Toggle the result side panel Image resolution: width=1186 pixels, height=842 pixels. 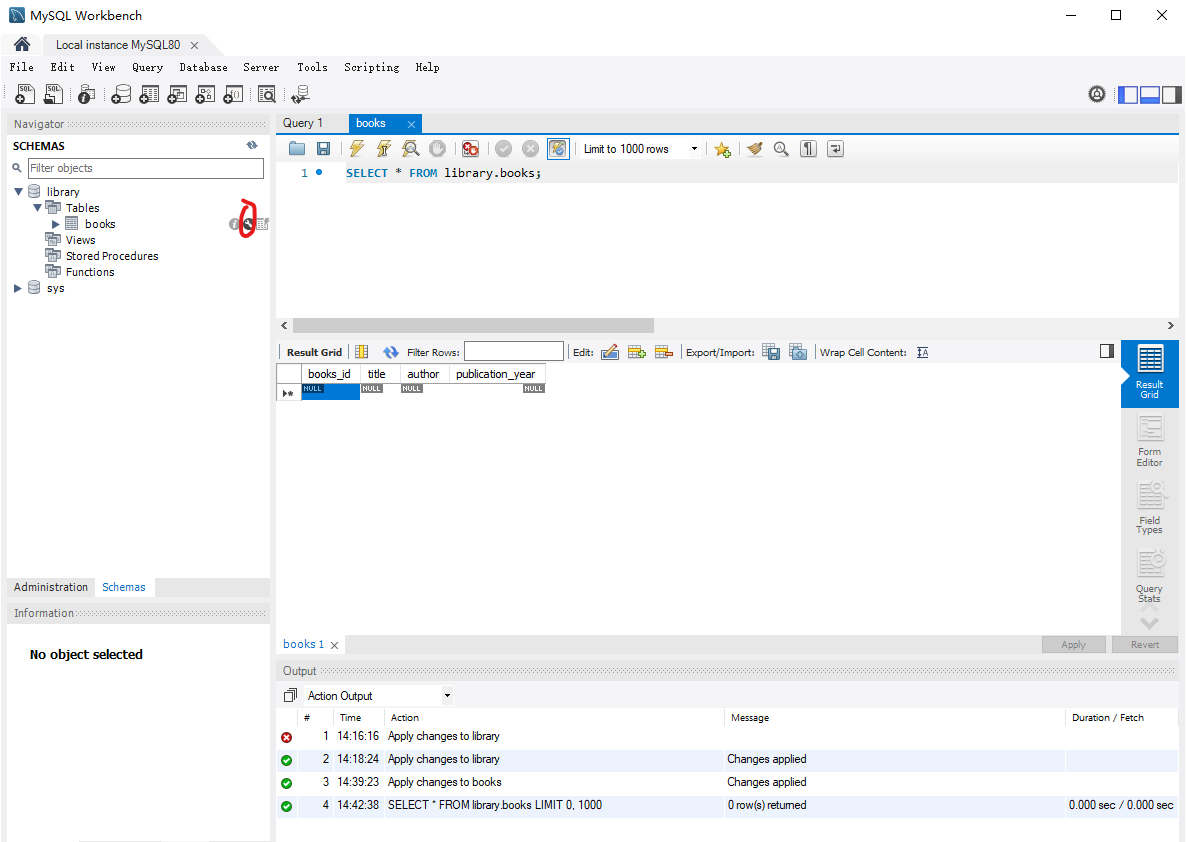click(1107, 351)
